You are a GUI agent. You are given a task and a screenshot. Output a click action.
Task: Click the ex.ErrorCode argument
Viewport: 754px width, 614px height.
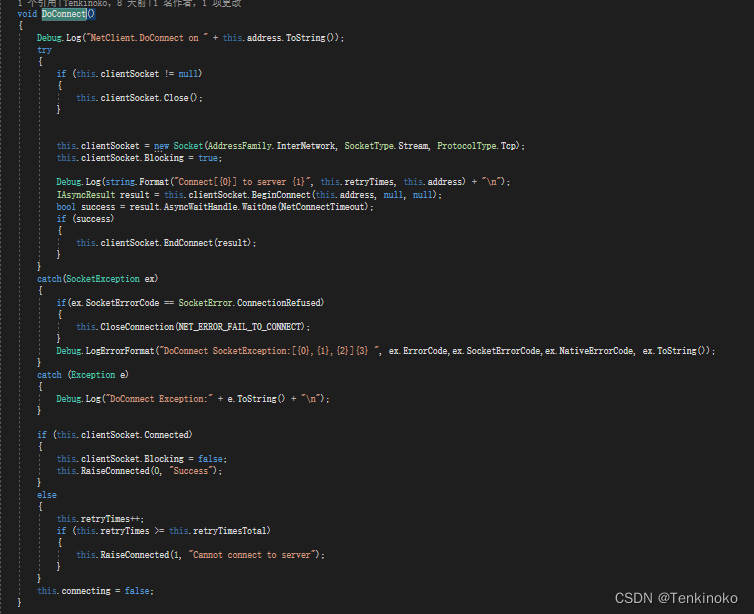(x=418, y=351)
